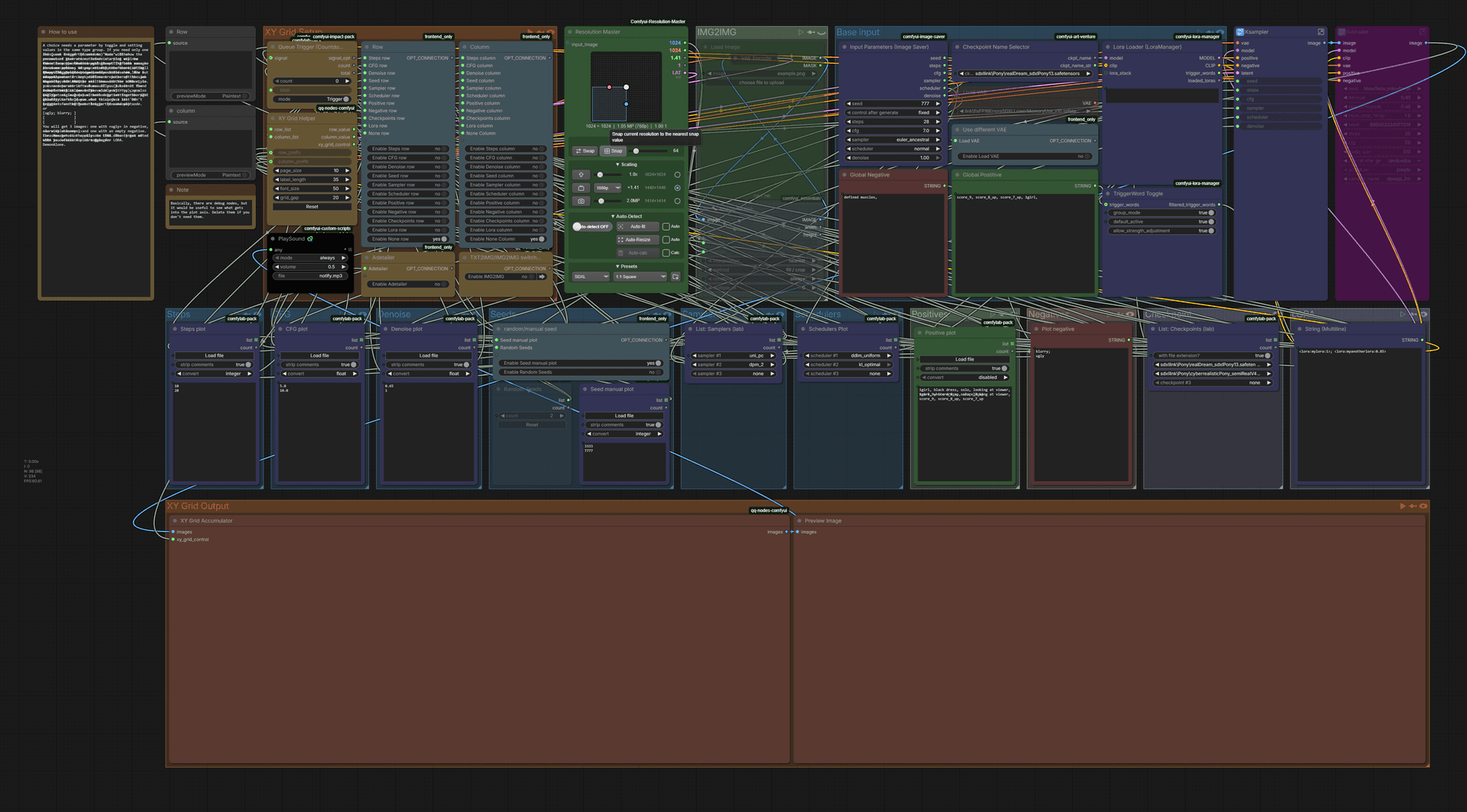This screenshot has height=812, width=1467.
Task: Click Load file in Steps plot
Action: [214, 356]
